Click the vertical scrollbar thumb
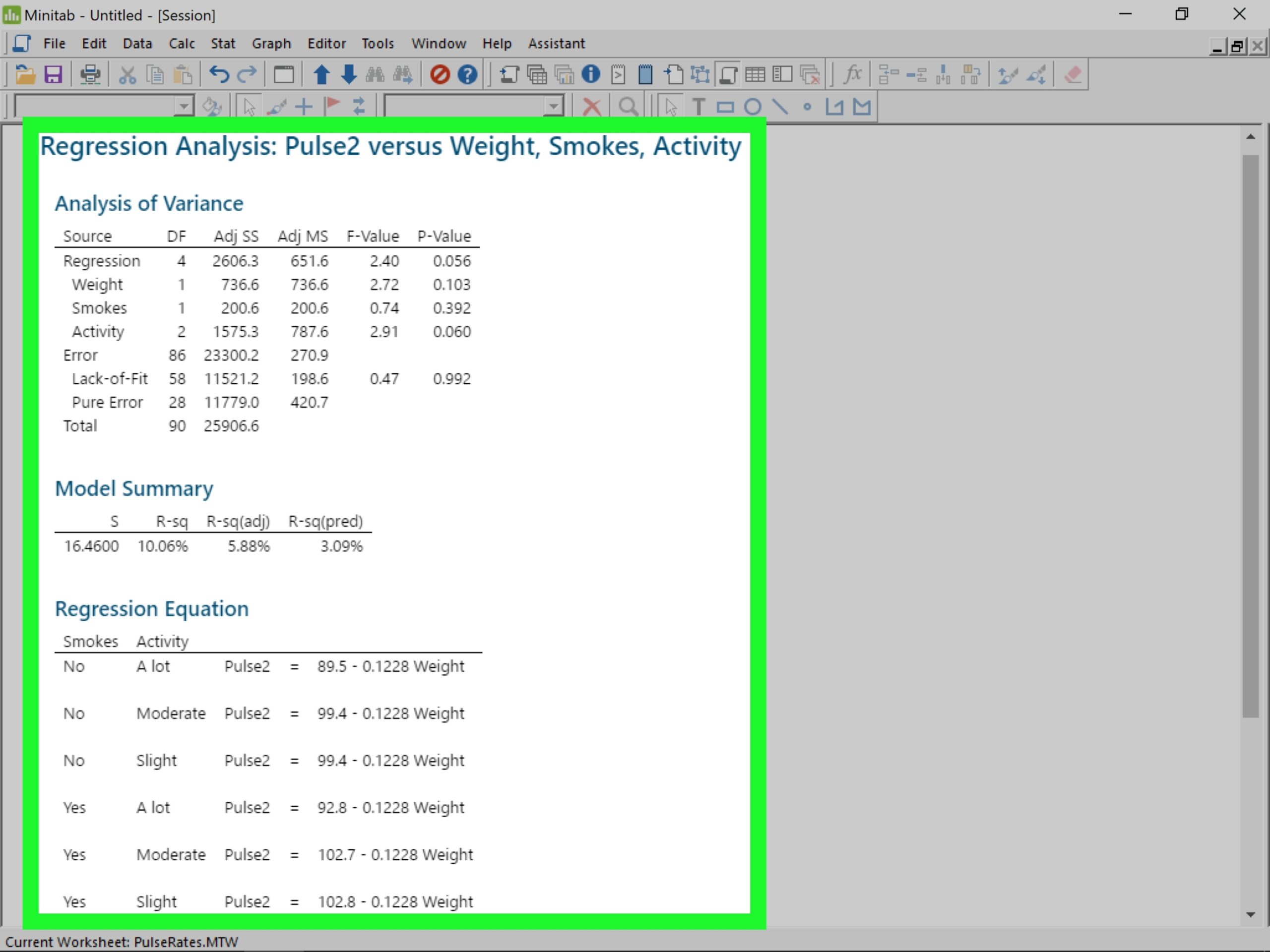The width and height of the screenshot is (1270, 952). [x=1251, y=436]
